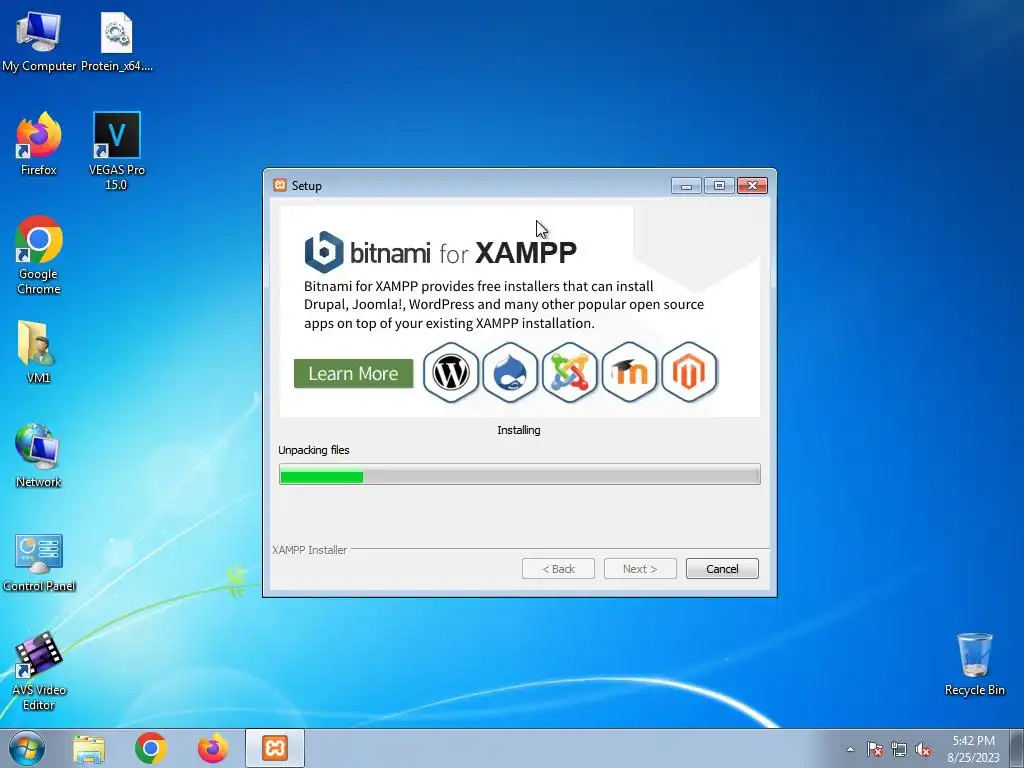Screen dimensions: 1024x768
Task: Select the My Computer desktop icon
Action: pyautogui.click(x=39, y=42)
